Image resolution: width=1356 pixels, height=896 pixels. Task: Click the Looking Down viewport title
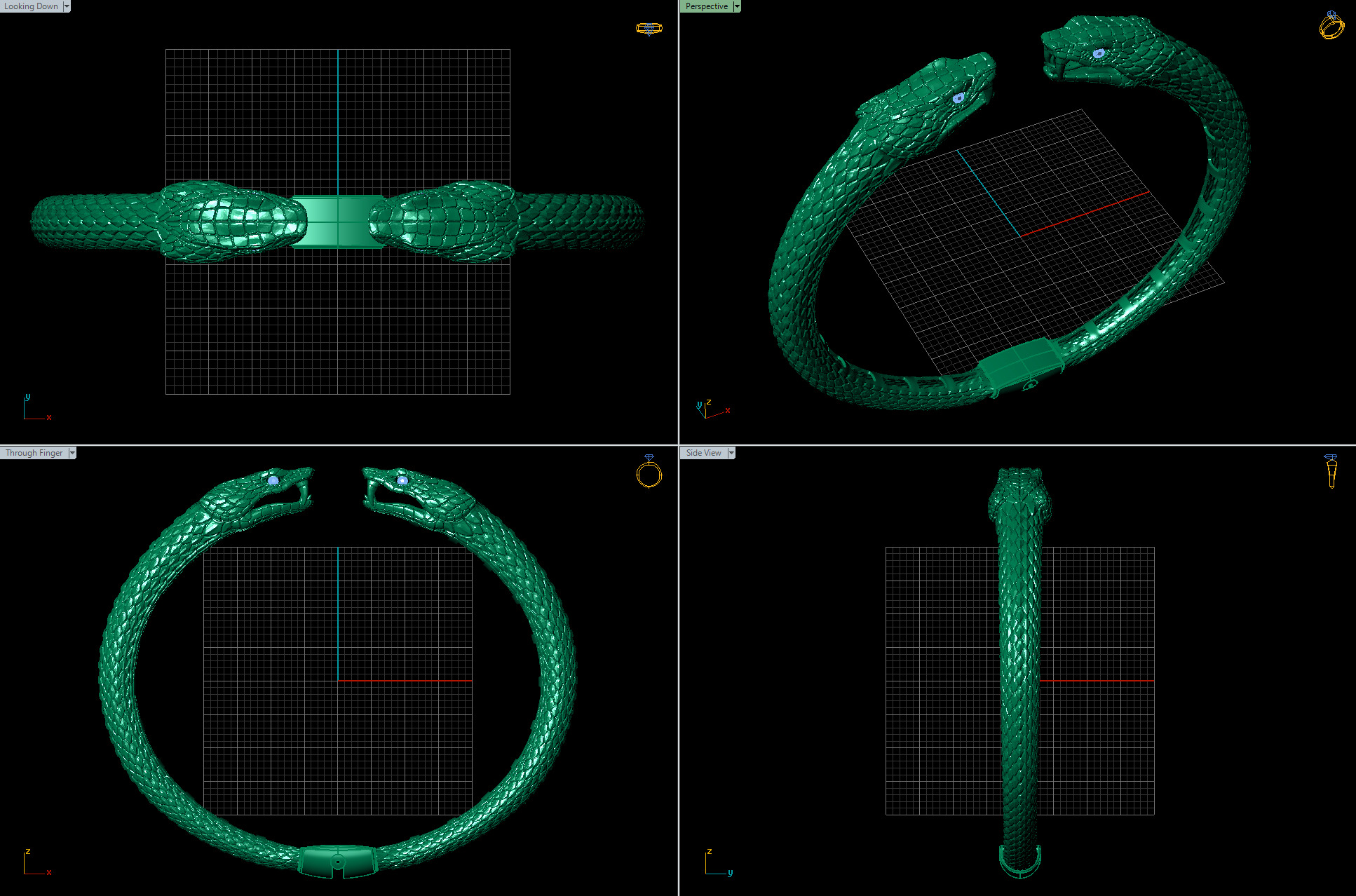pos(32,6)
